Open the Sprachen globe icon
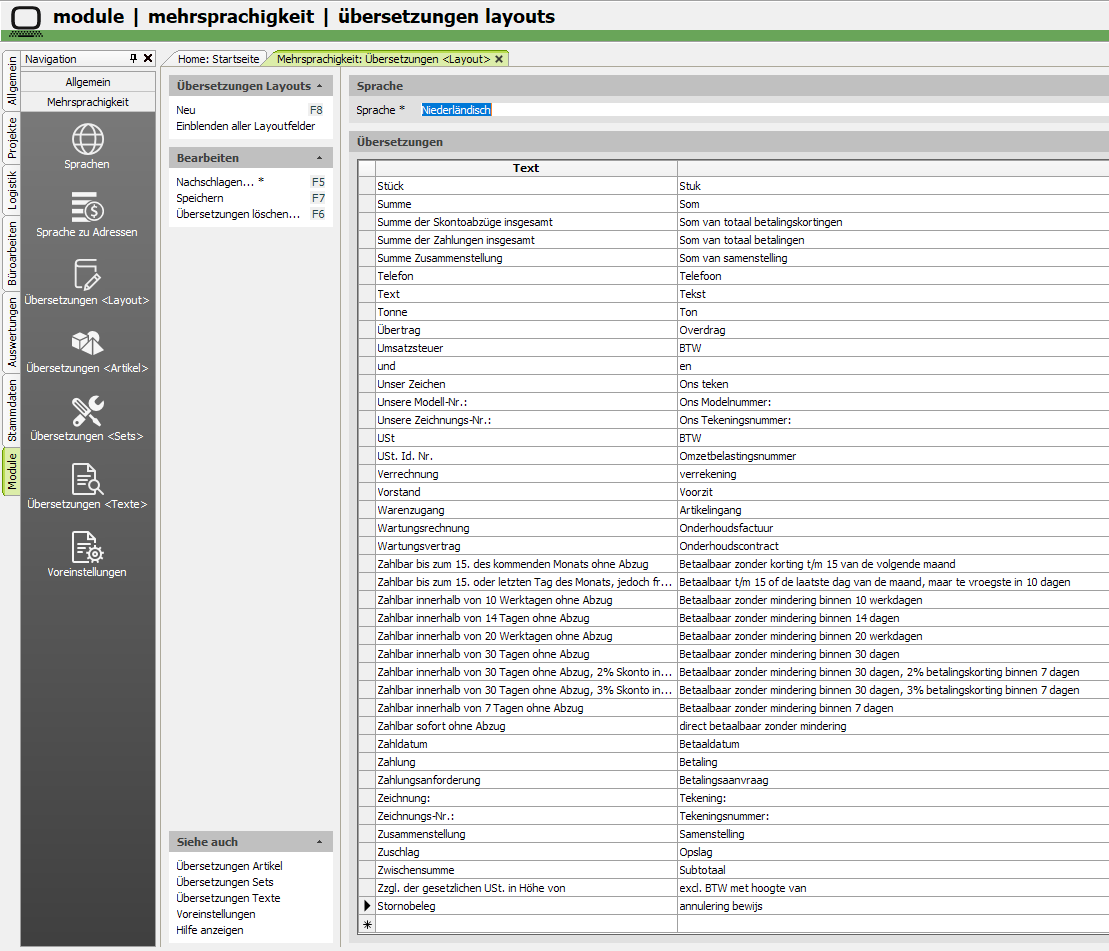Image resolution: width=1109 pixels, height=951 pixels. point(88,139)
